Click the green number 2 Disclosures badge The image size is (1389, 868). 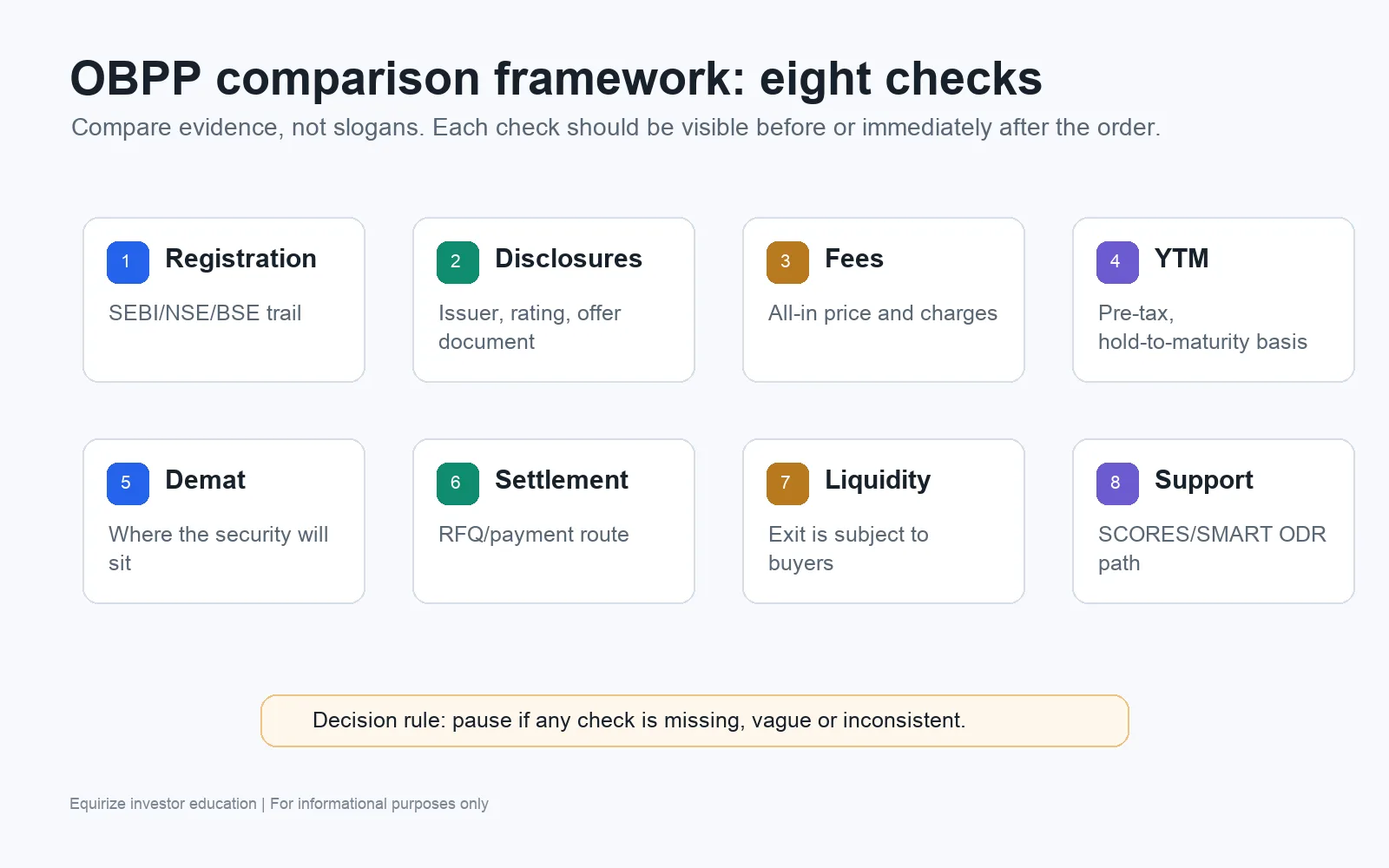coord(458,262)
